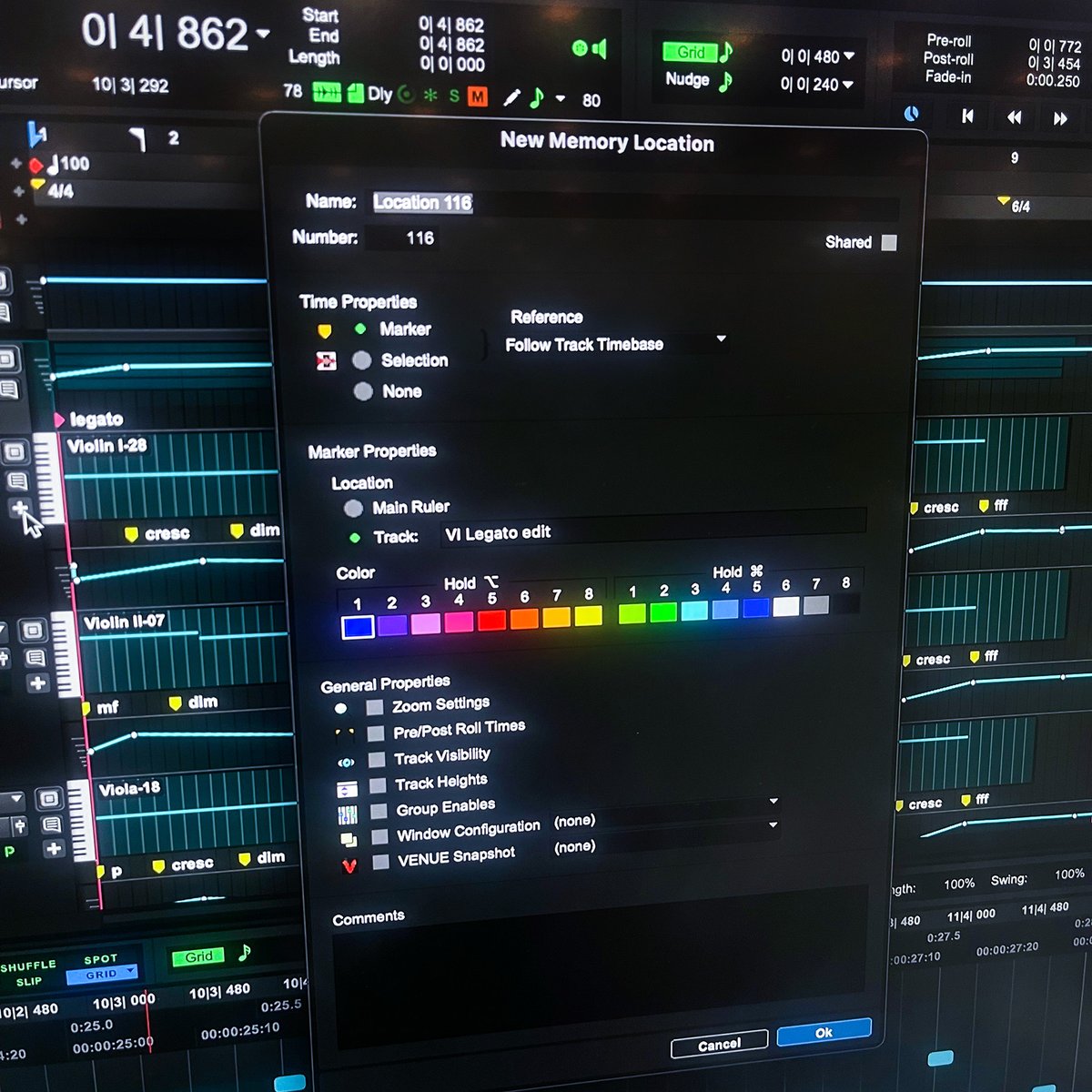This screenshot has width=1092, height=1092.
Task: Select SLIP edit mode
Action: pos(29,982)
